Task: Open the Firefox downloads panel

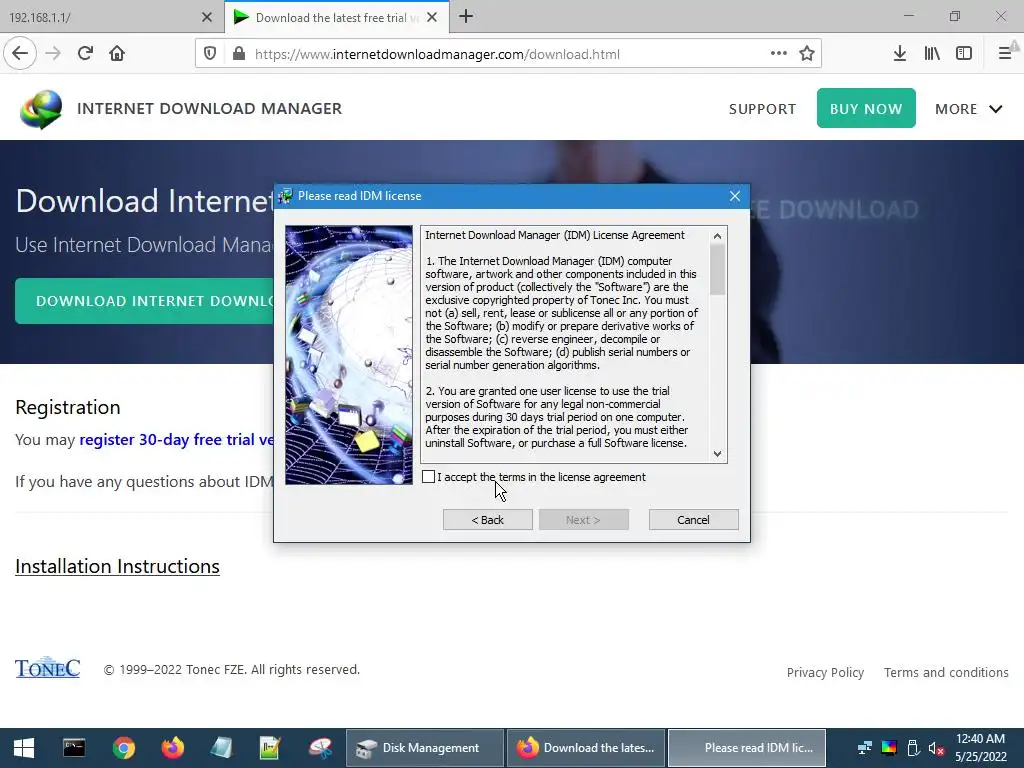Action: click(900, 54)
